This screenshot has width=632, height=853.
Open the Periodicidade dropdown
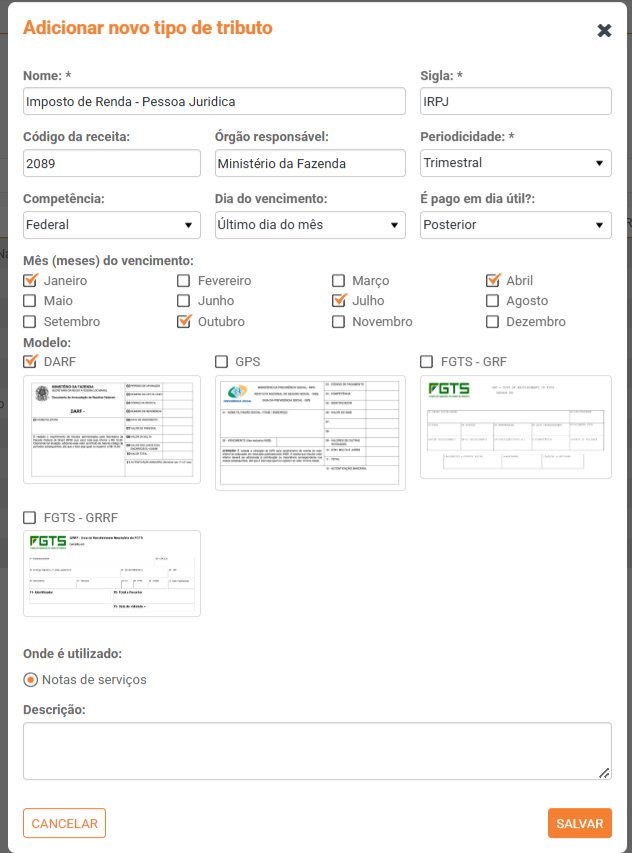tap(515, 162)
